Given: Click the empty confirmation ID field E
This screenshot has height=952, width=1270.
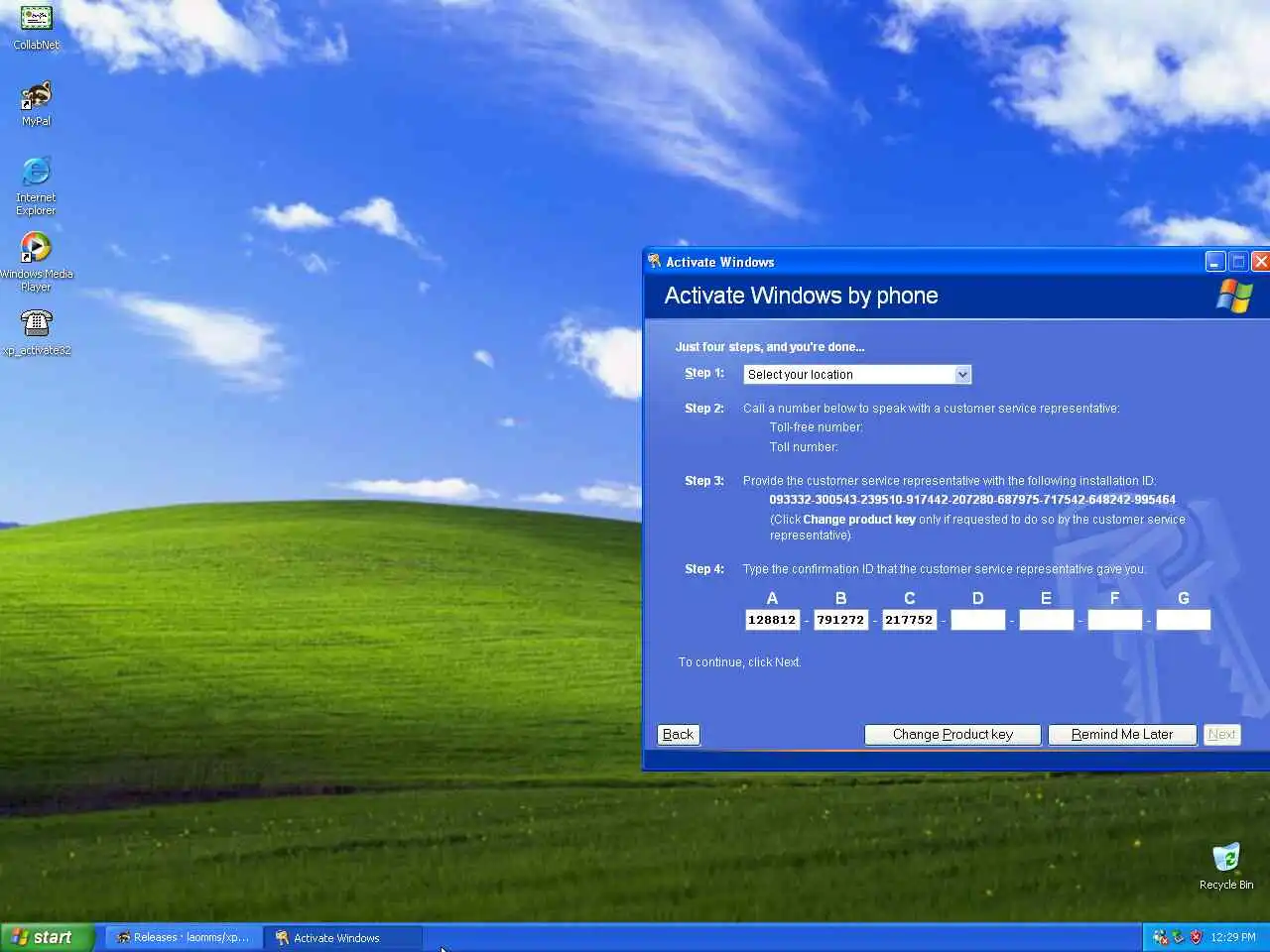Looking at the screenshot, I should click(1046, 620).
